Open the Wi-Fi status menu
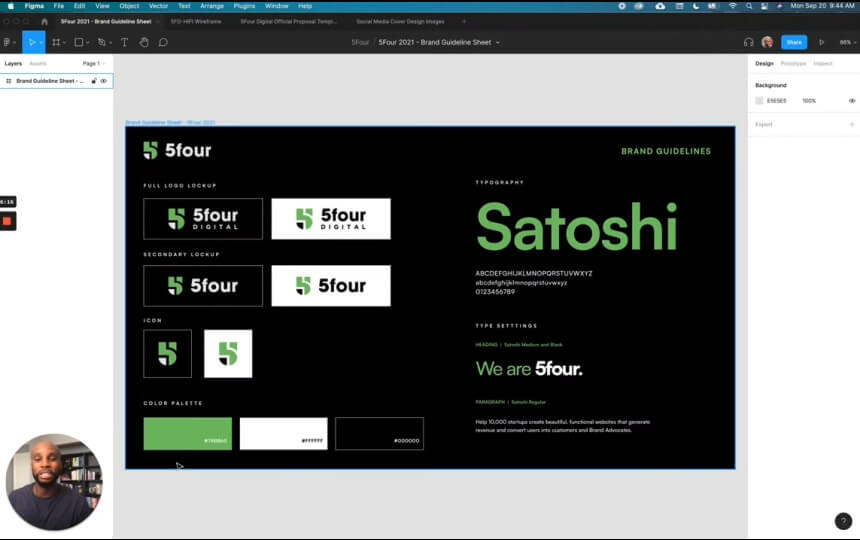The width and height of the screenshot is (860, 540). coord(732,6)
